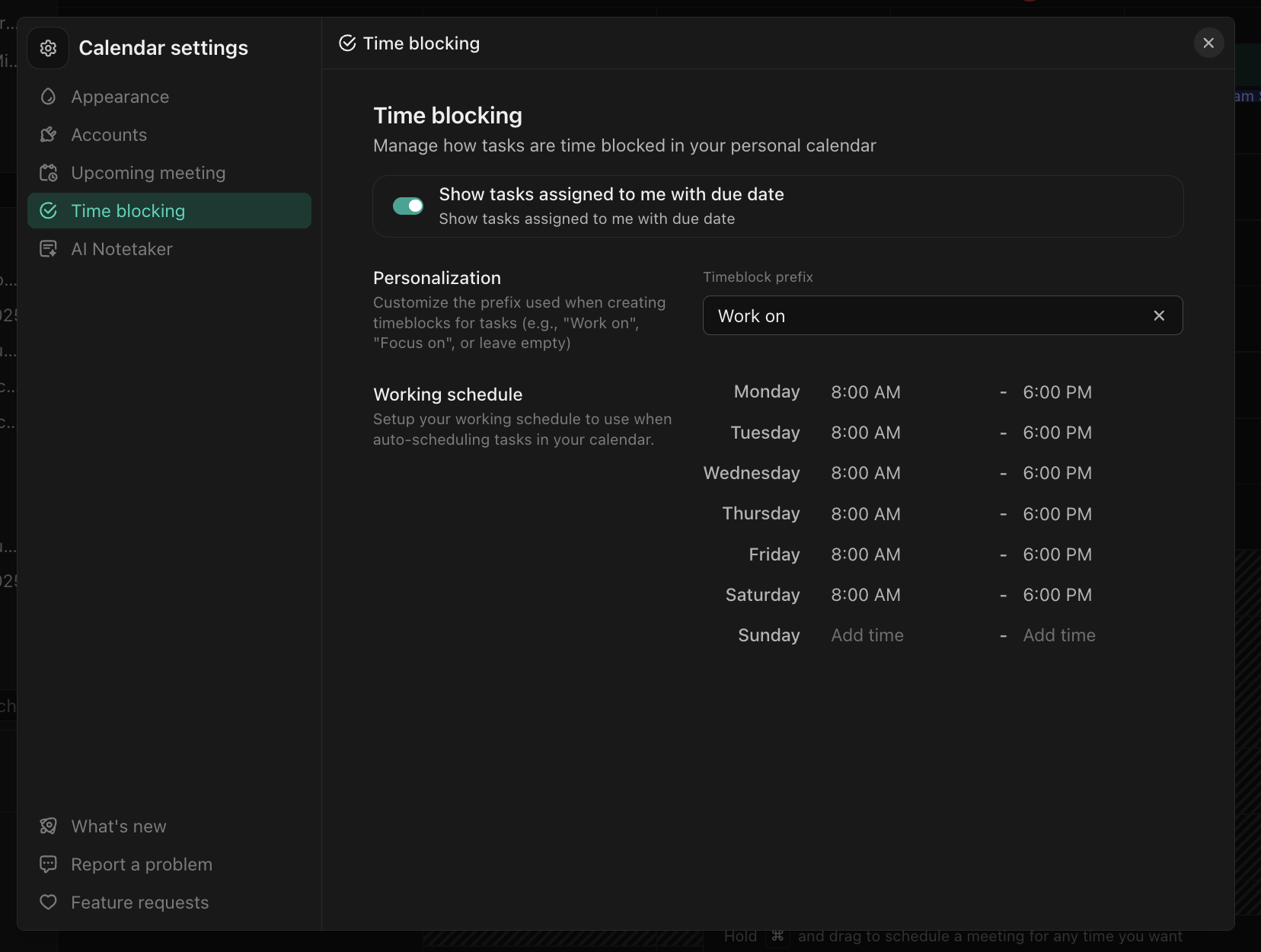Open the Report a problem link
This screenshot has width=1261, height=952.
(142, 864)
